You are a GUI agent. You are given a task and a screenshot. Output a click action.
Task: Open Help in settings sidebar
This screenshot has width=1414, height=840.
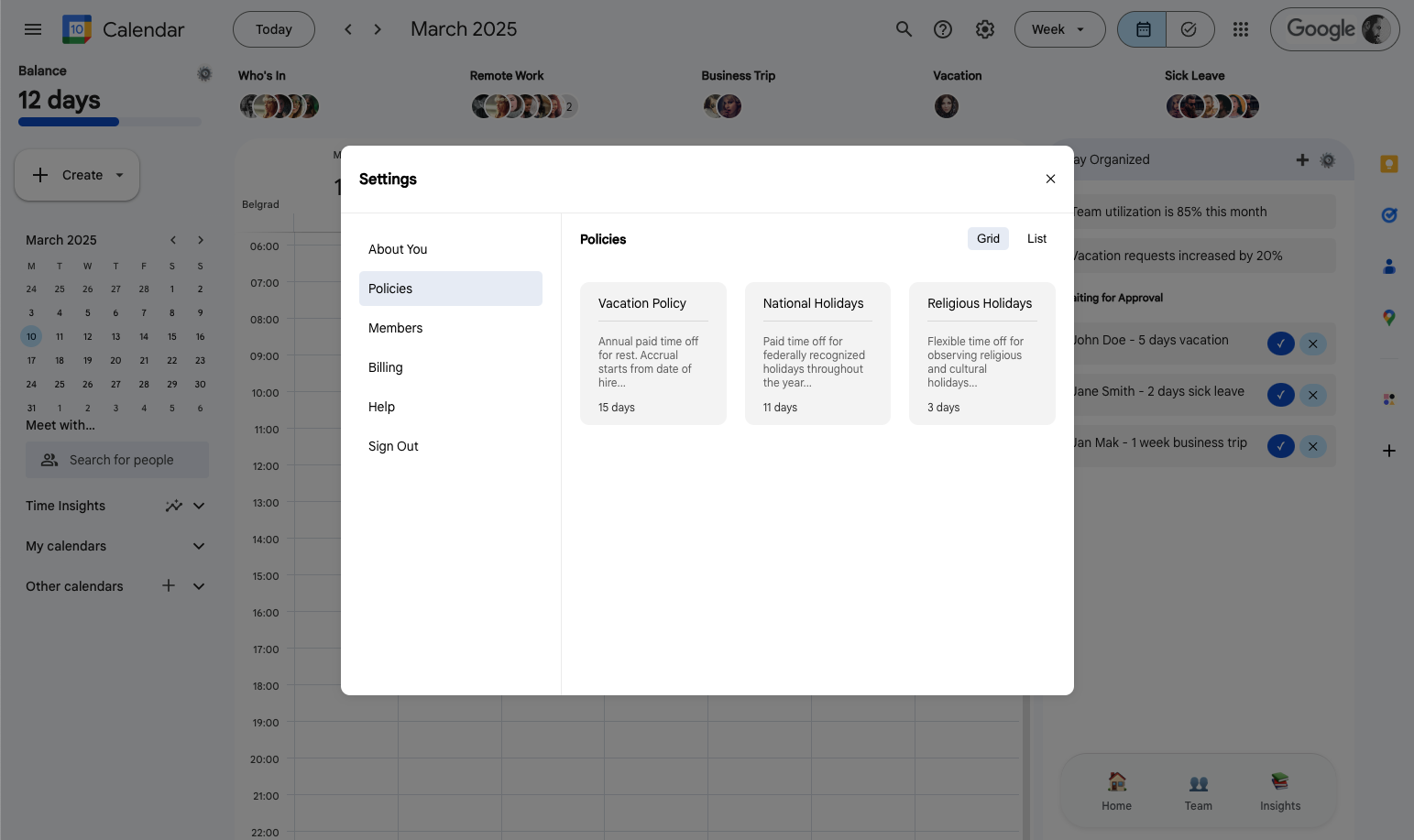[451, 407]
